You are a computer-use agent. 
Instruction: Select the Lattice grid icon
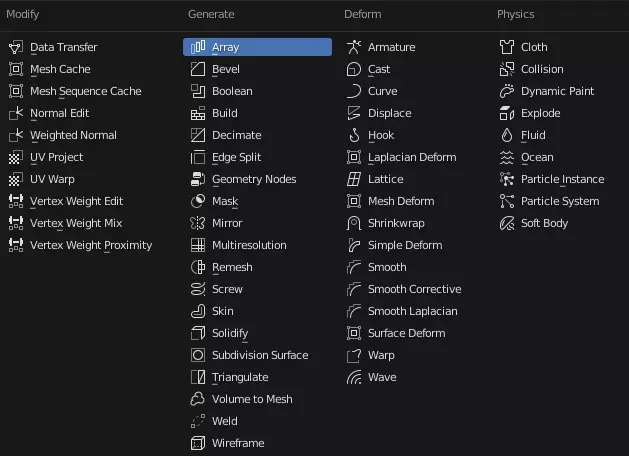(354, 179)
